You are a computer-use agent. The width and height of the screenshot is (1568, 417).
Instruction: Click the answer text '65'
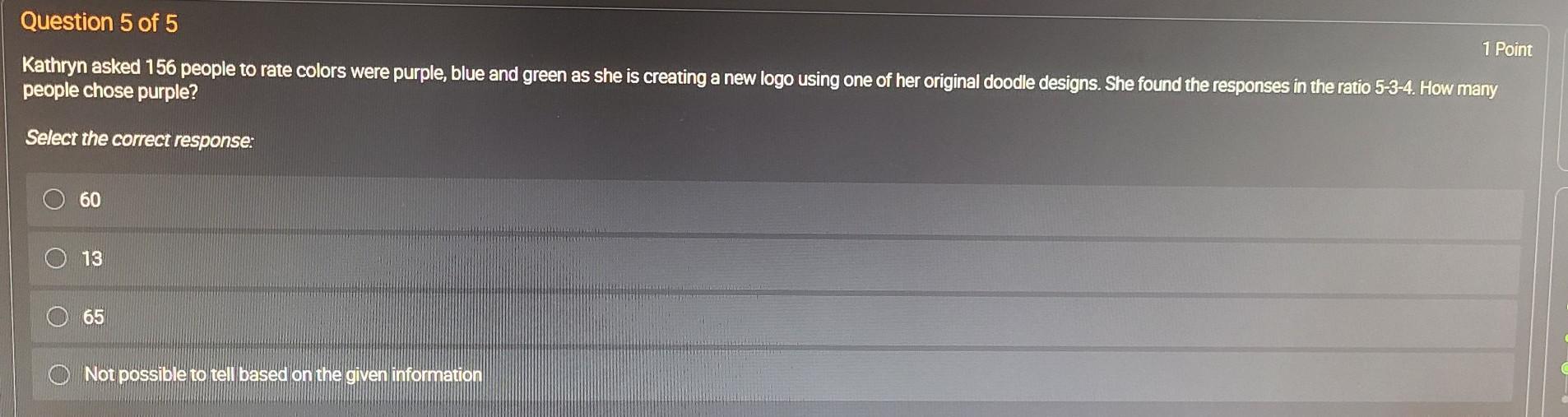[x=93, y=317]
